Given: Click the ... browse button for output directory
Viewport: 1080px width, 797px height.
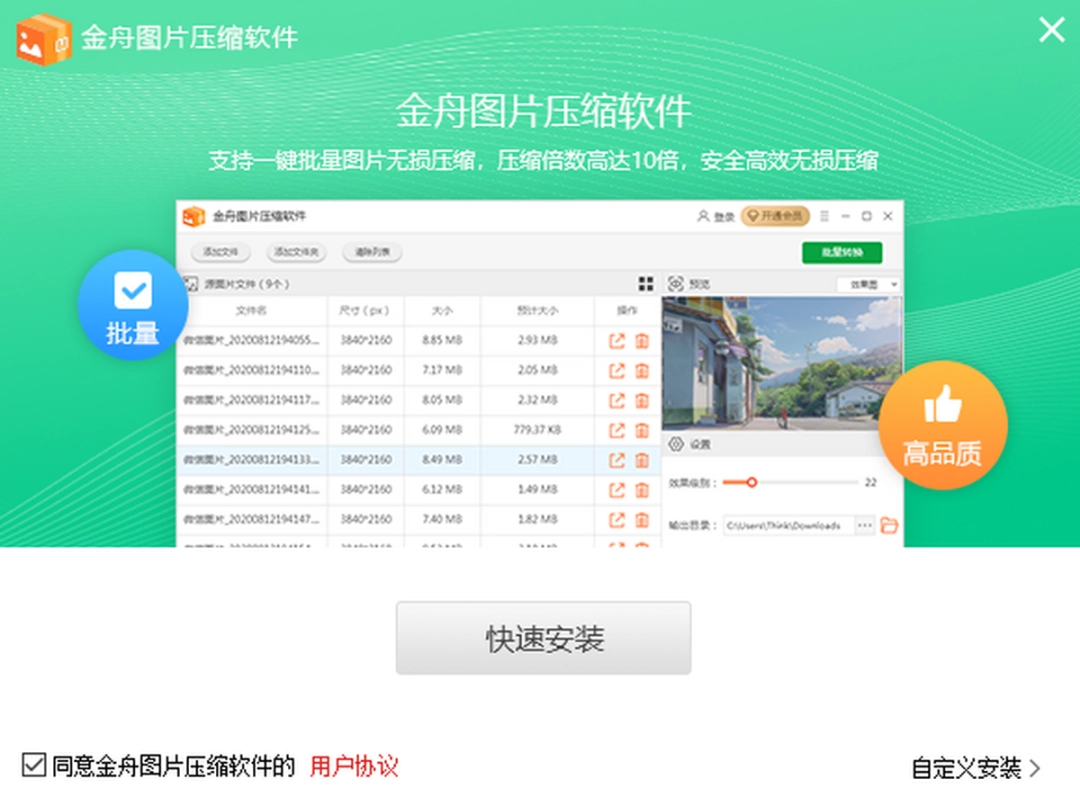Looking at the screenshot, I should click(863, 524).
